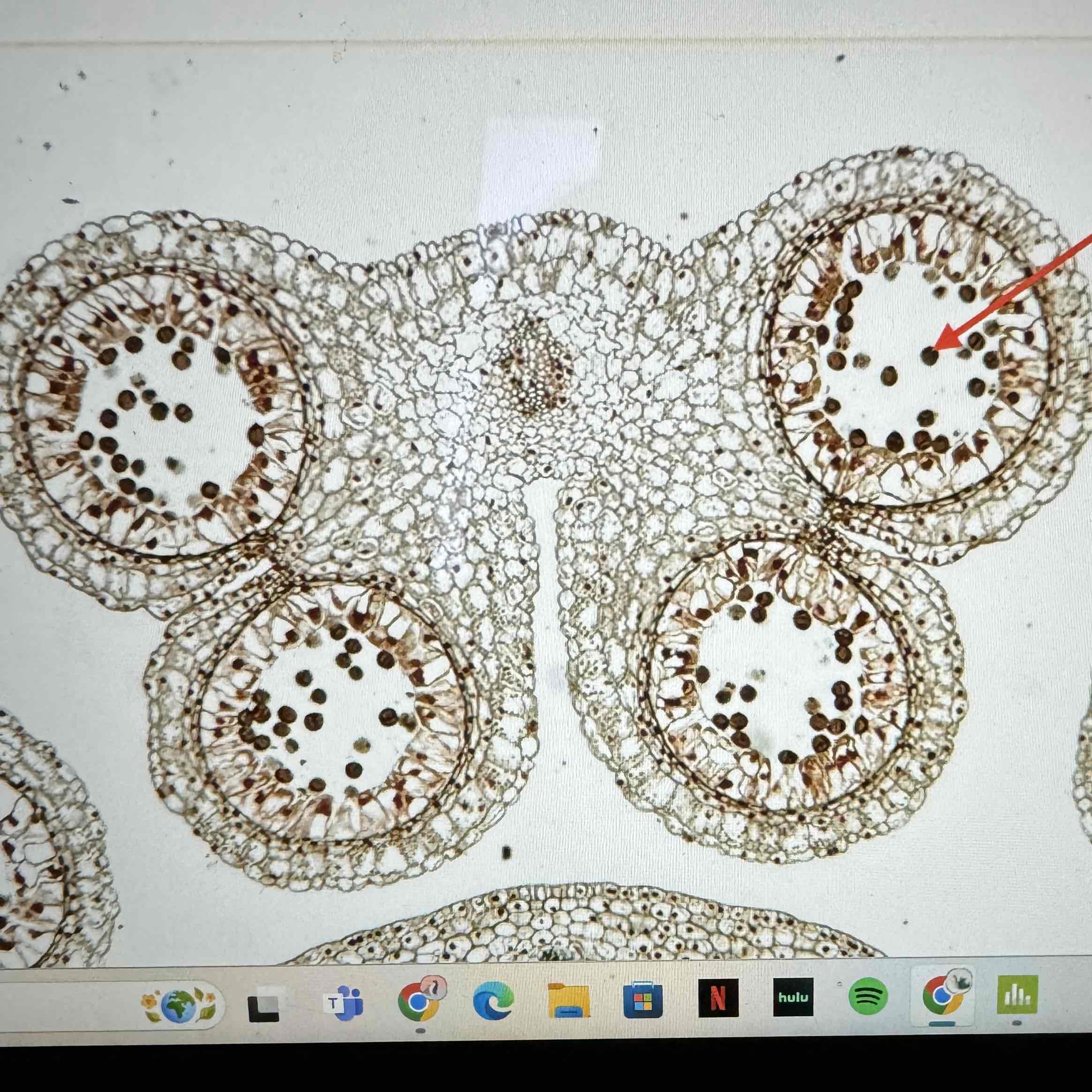1092x1092 pixels.
Task: Open Spotify from the taskbar
Action: 868,996
